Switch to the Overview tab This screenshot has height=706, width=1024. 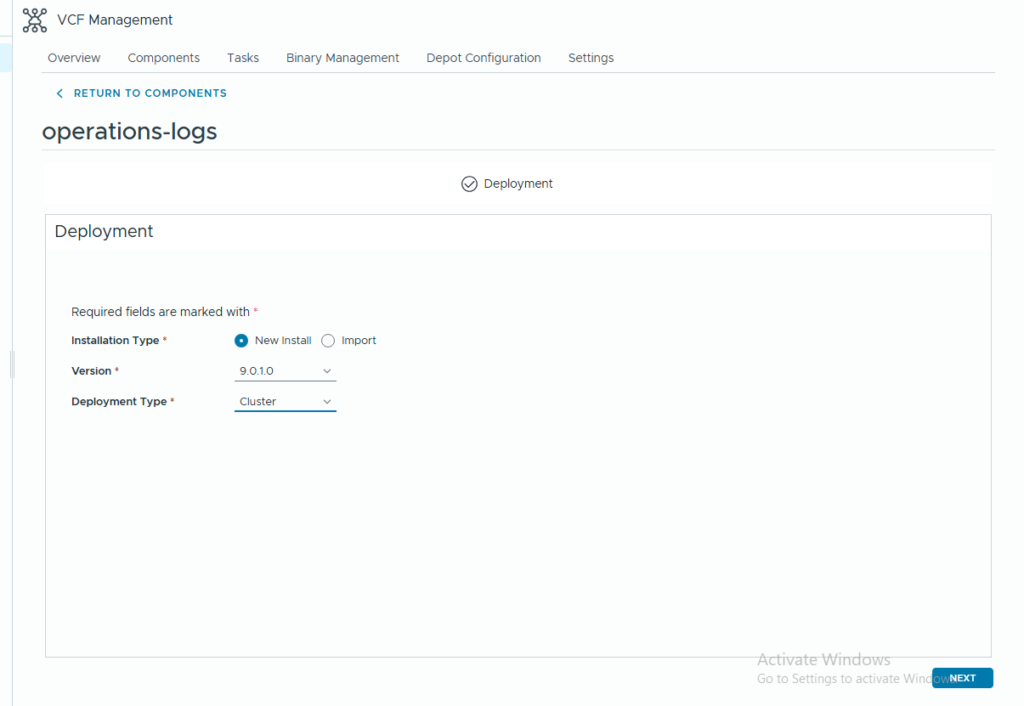[74, 58]
